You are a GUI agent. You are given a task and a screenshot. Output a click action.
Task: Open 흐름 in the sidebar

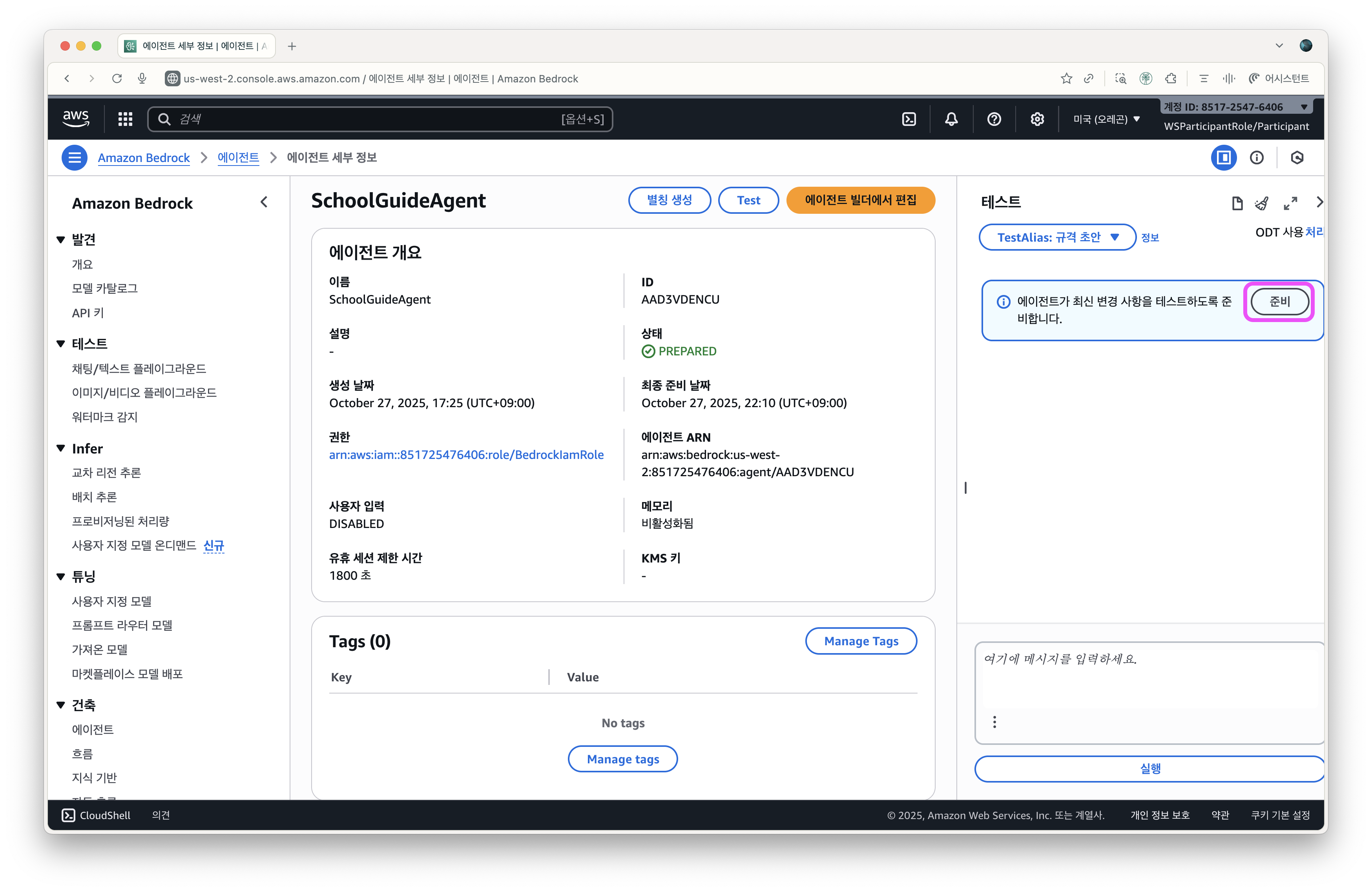(x=82, y=754)
